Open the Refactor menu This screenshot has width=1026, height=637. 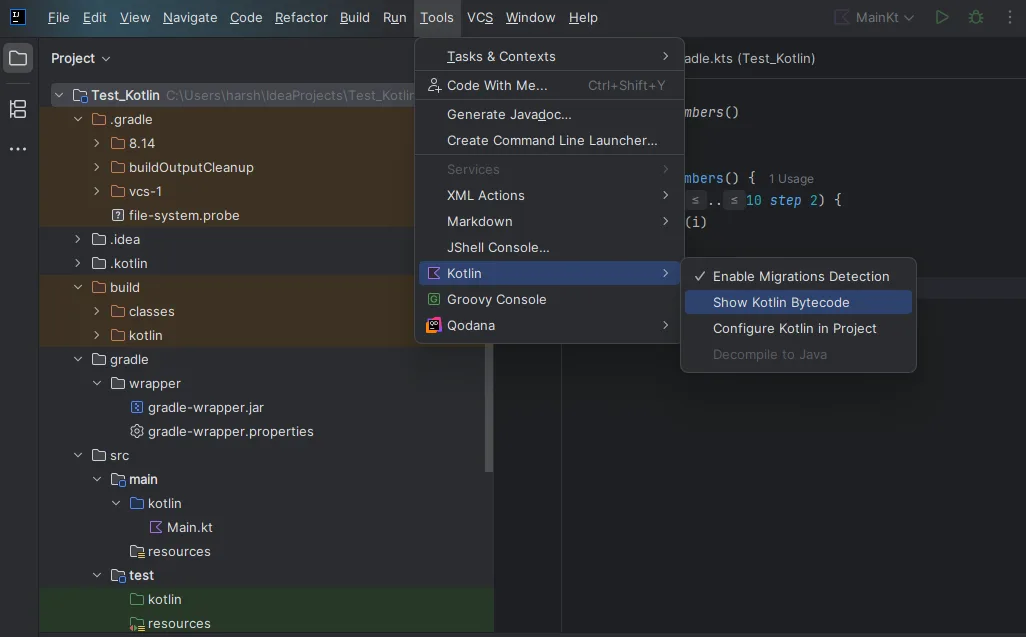point(301,18)
